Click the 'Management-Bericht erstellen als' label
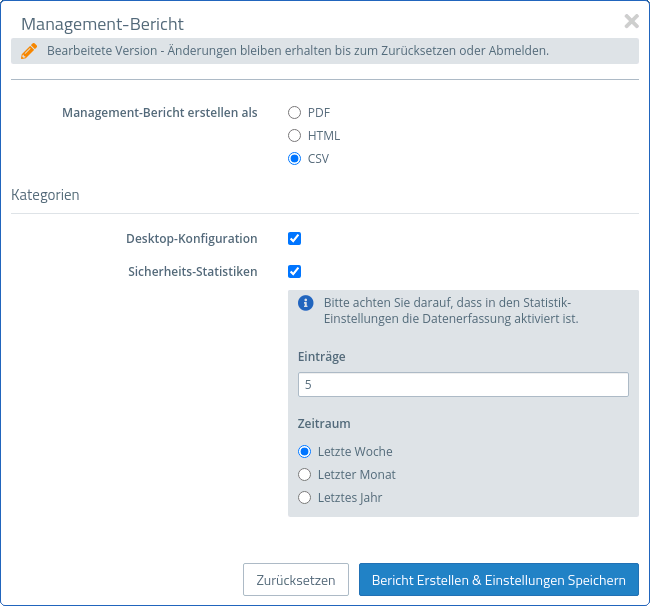 pos(160,113)
